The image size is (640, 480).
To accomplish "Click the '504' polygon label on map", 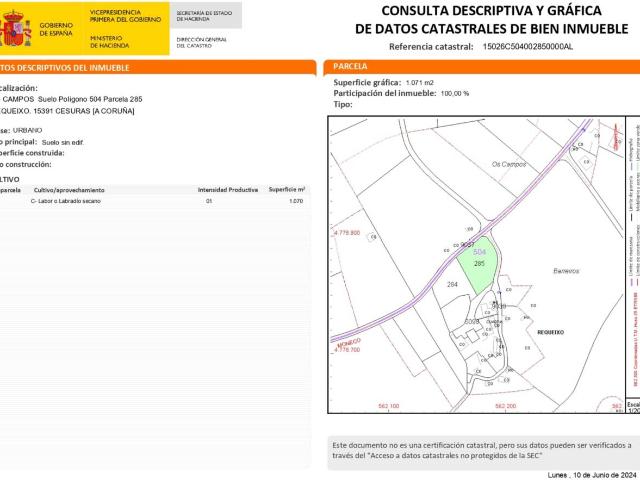I will 480,252.
